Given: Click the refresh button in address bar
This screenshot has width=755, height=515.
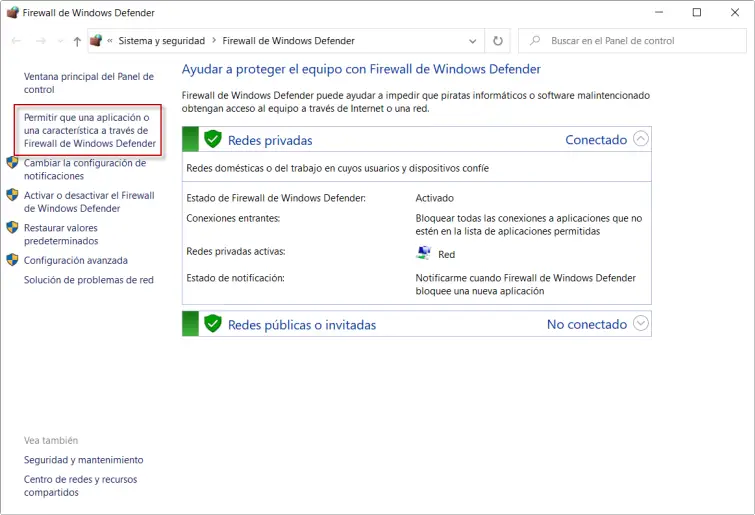Looking at the screenshot, I should 498,41.
